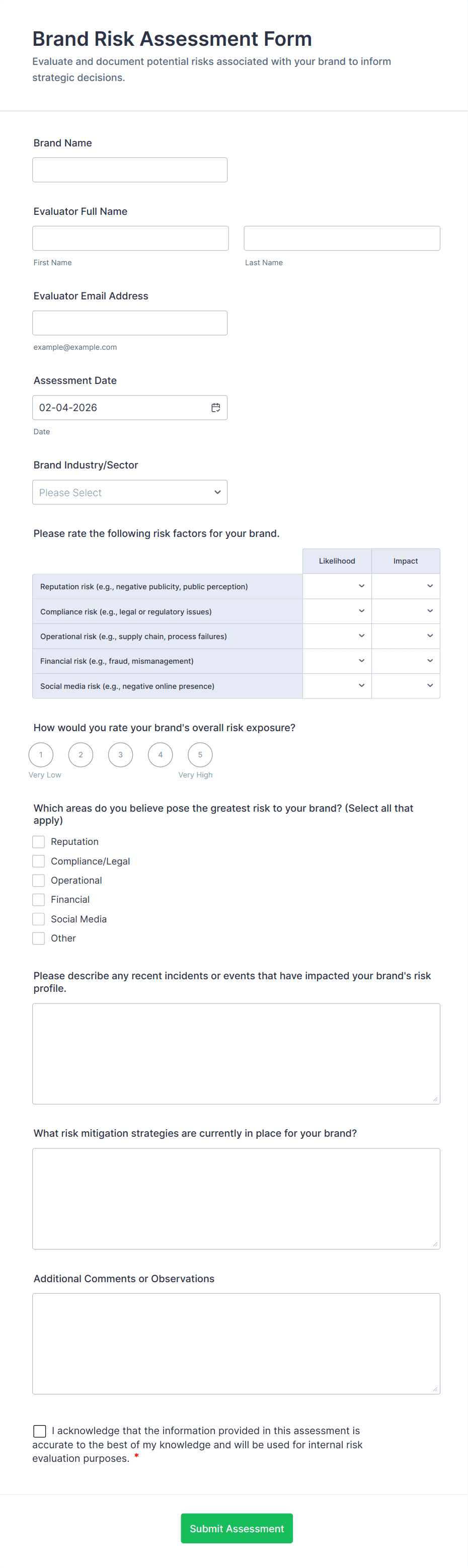The image size is (468, 1568).
Task: Click the Brand Name input field
Action: (130, 170)
